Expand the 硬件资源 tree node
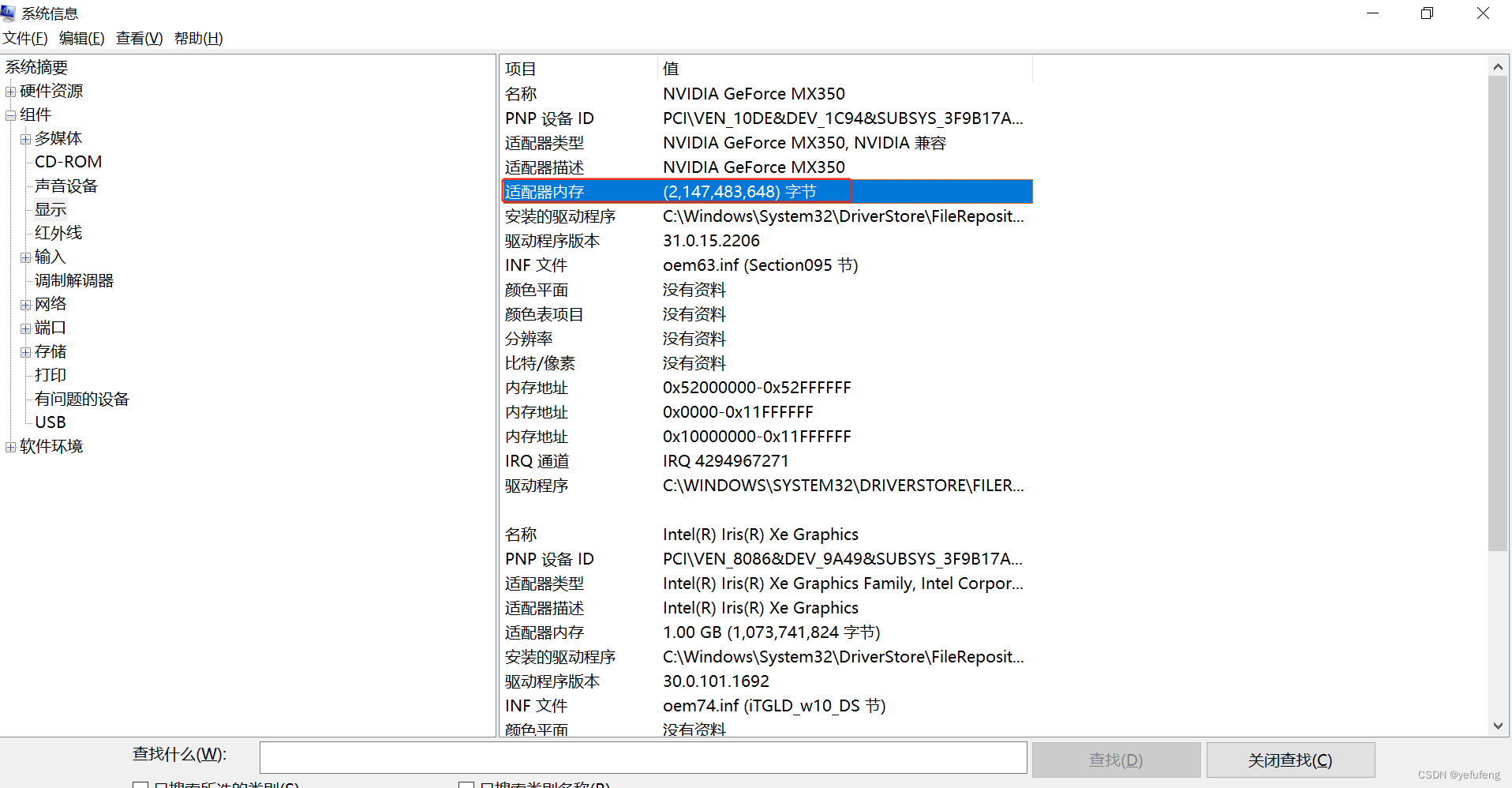This screenshot has width=1512, height=788. tap(11, 92)
